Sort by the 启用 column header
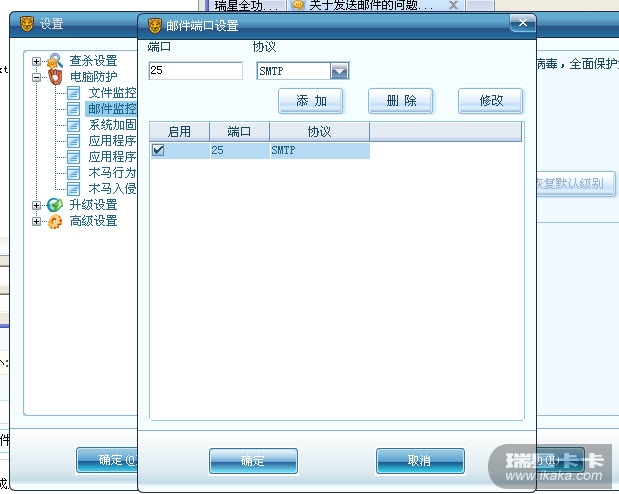The image size is (619, 494). pyautogui.click(x=180, y=131)
